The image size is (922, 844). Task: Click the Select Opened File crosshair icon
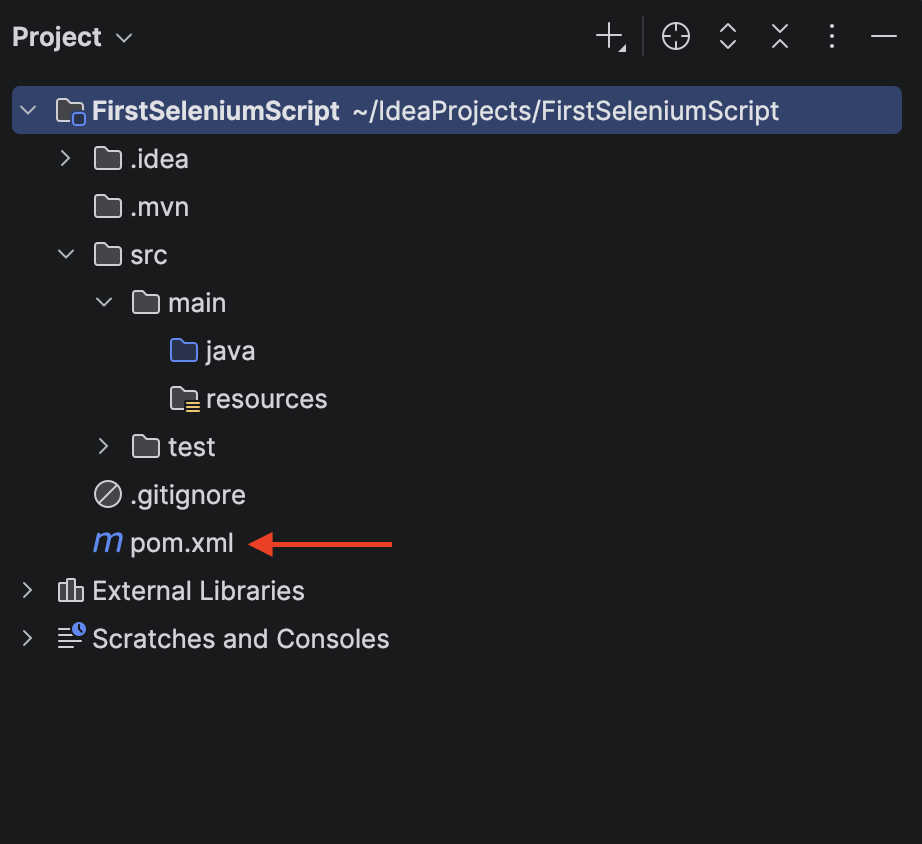(x=675, y=36)
